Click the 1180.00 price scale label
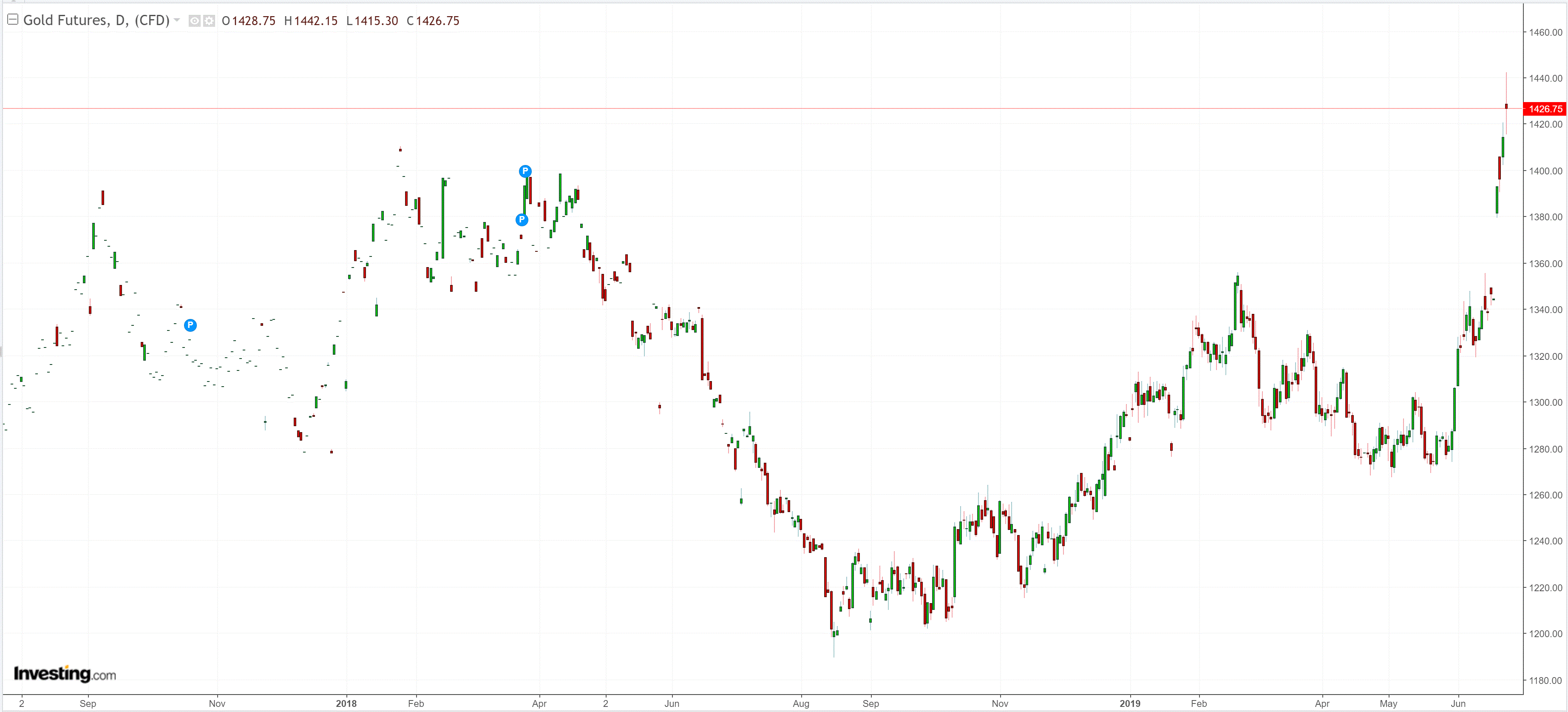Viewport: 1568px width, 712px height. point(1545,681)
